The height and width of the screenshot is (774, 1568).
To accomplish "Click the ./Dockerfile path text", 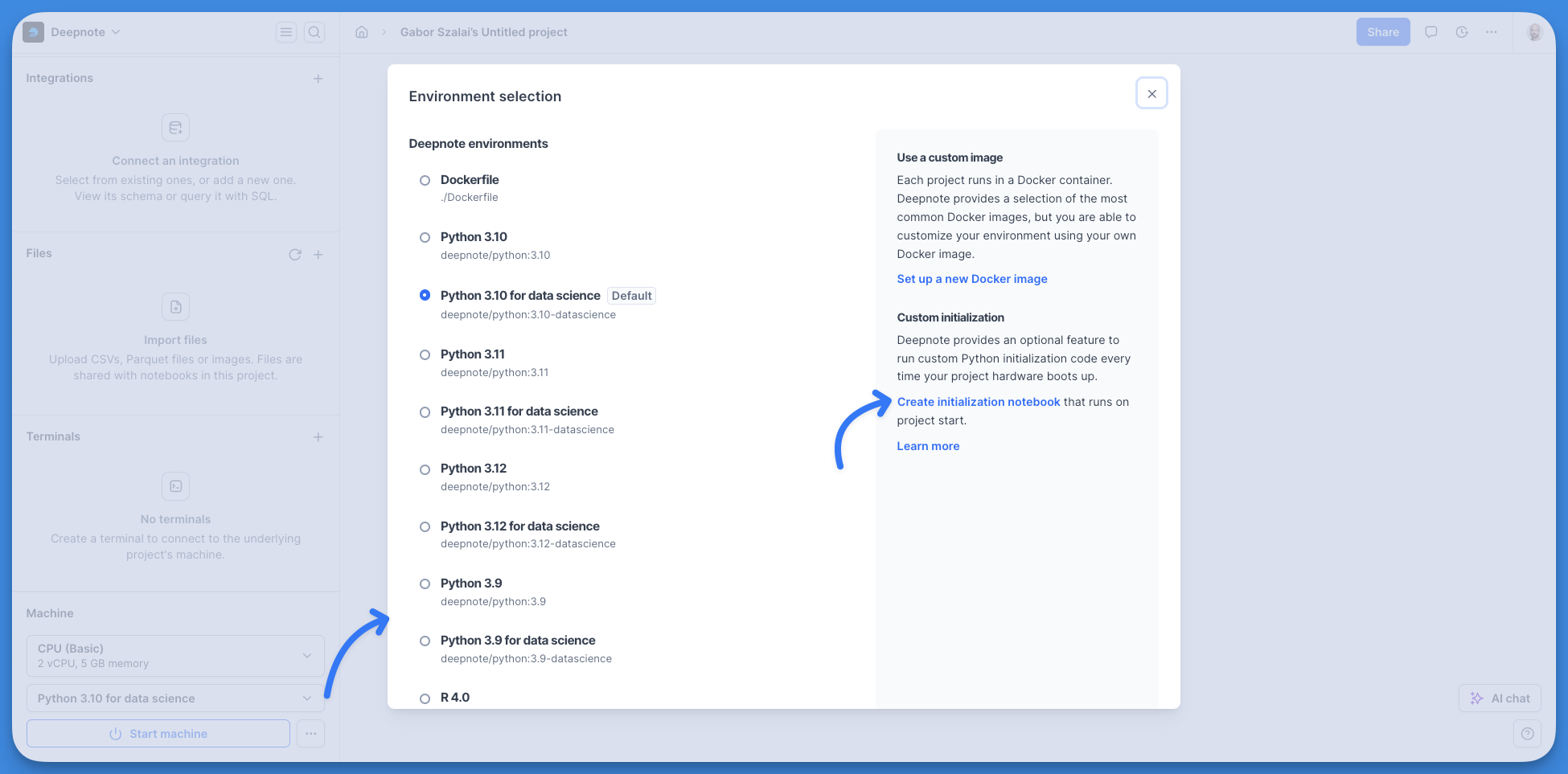I will (470, 198).
